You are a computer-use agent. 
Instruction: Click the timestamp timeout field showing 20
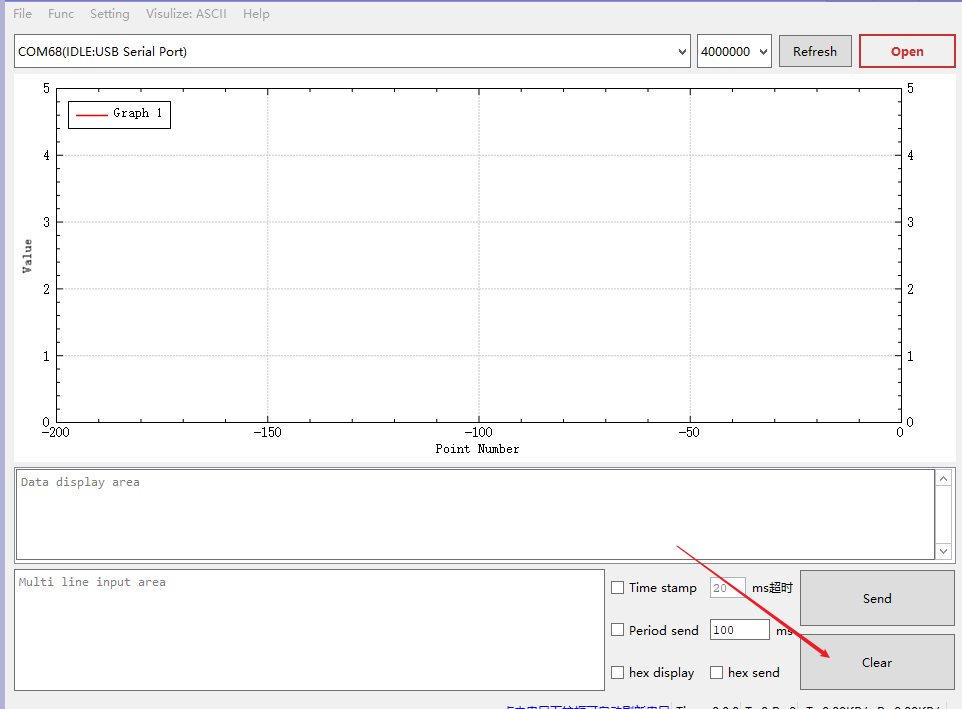[728, 588]
